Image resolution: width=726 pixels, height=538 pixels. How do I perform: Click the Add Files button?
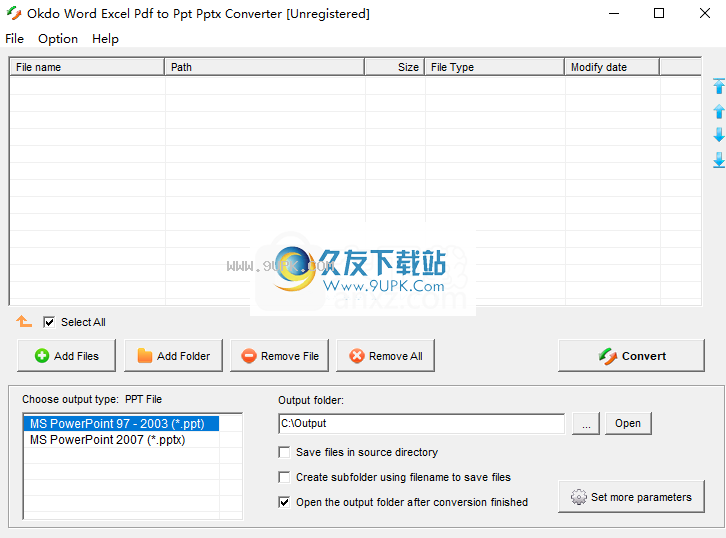66,356
